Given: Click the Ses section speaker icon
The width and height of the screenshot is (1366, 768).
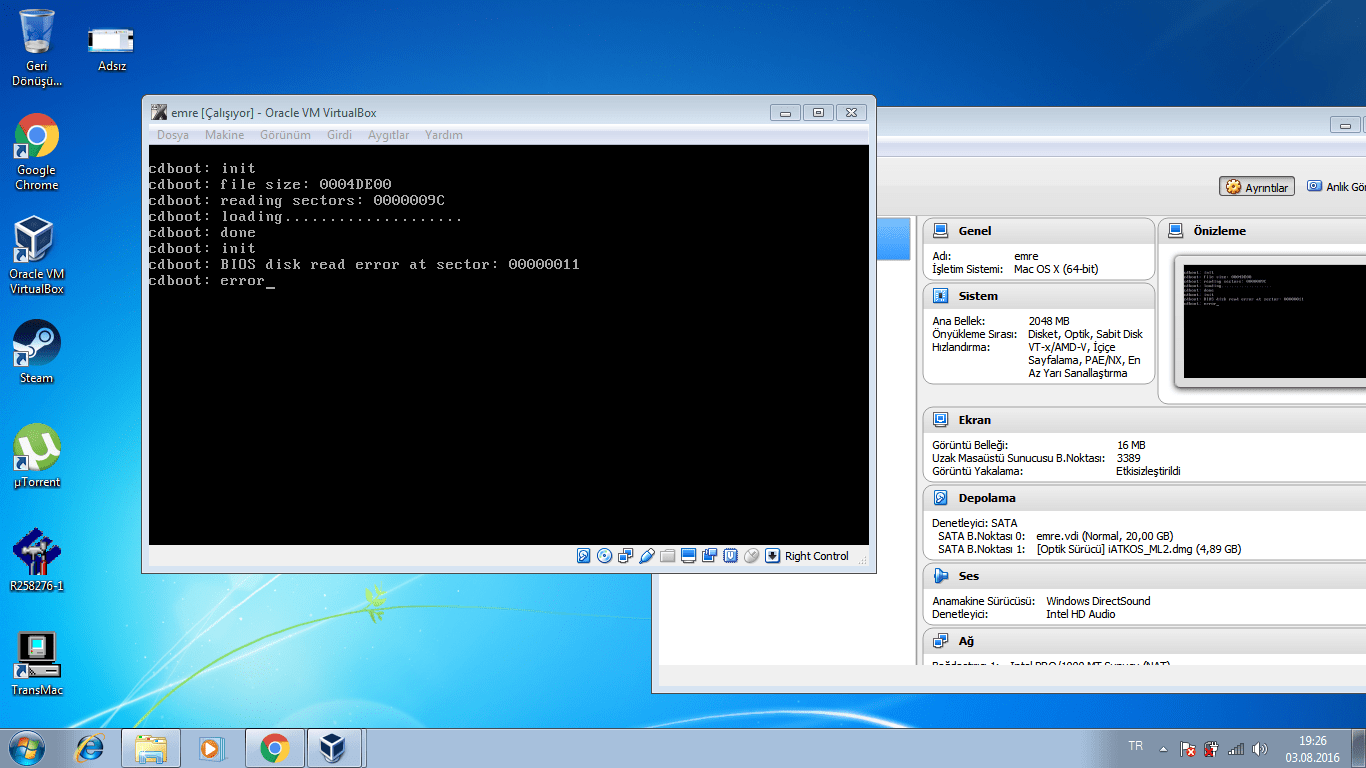Looking at the screenshot, I should click(x=940, y=576).
